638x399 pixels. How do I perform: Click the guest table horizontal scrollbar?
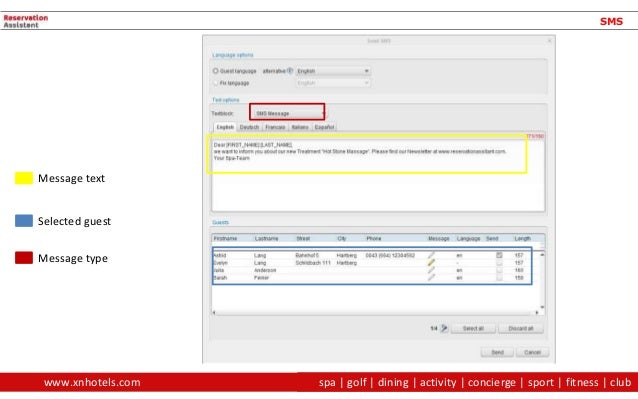pyautogui.click(x=375, y=312)
